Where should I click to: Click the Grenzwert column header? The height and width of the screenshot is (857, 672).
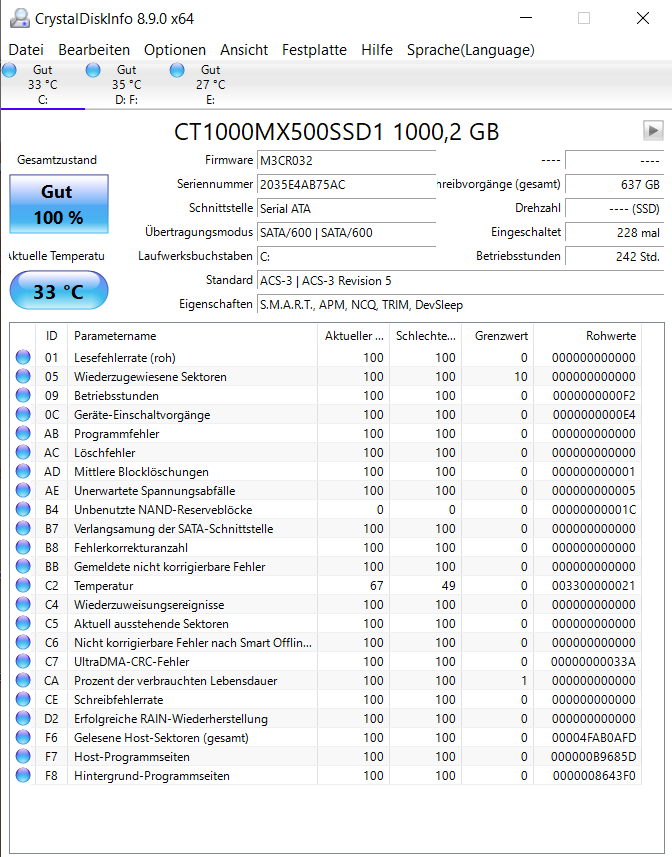click(x=498, y=336)
